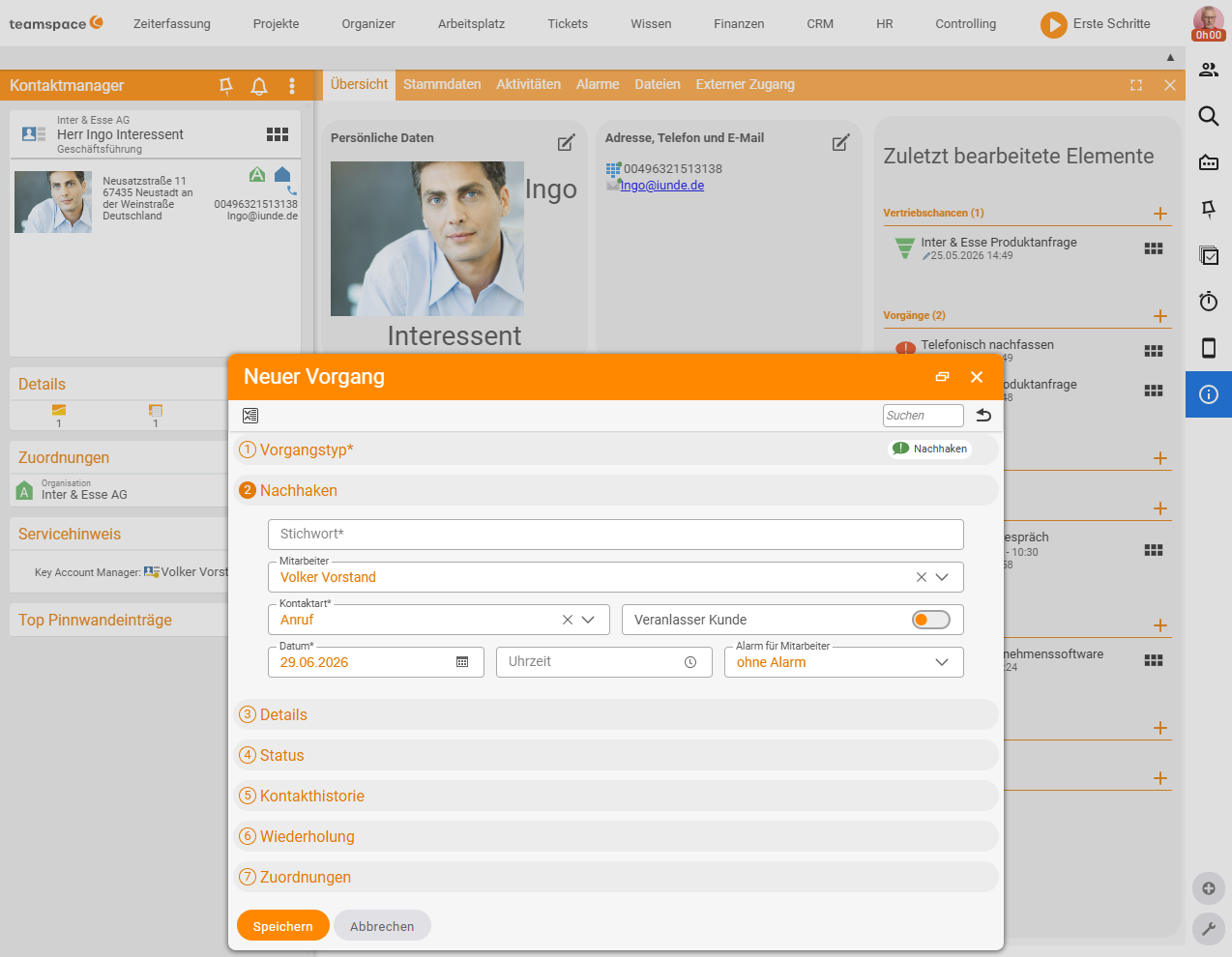
Task: Add a new Vertriebschance with the plus icon
Action: [x=1160, y=214]
